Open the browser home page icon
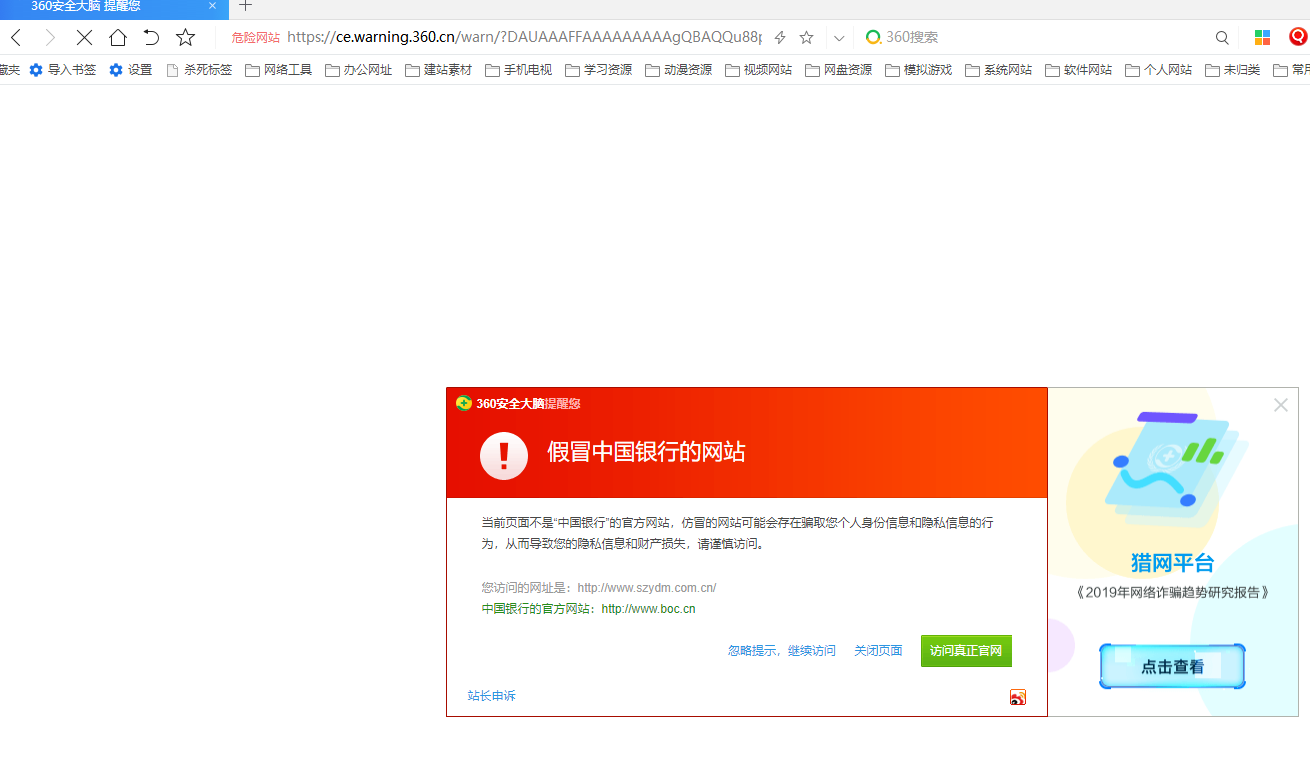The width and height of the screenshot is (1310, 762). point(118,38)
